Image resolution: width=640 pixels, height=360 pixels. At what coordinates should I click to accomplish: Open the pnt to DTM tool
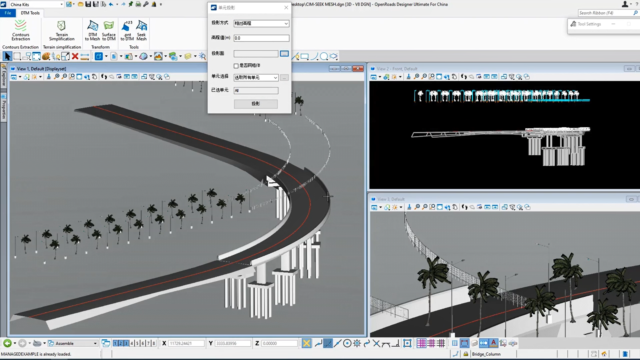click(x=127, y=30)
